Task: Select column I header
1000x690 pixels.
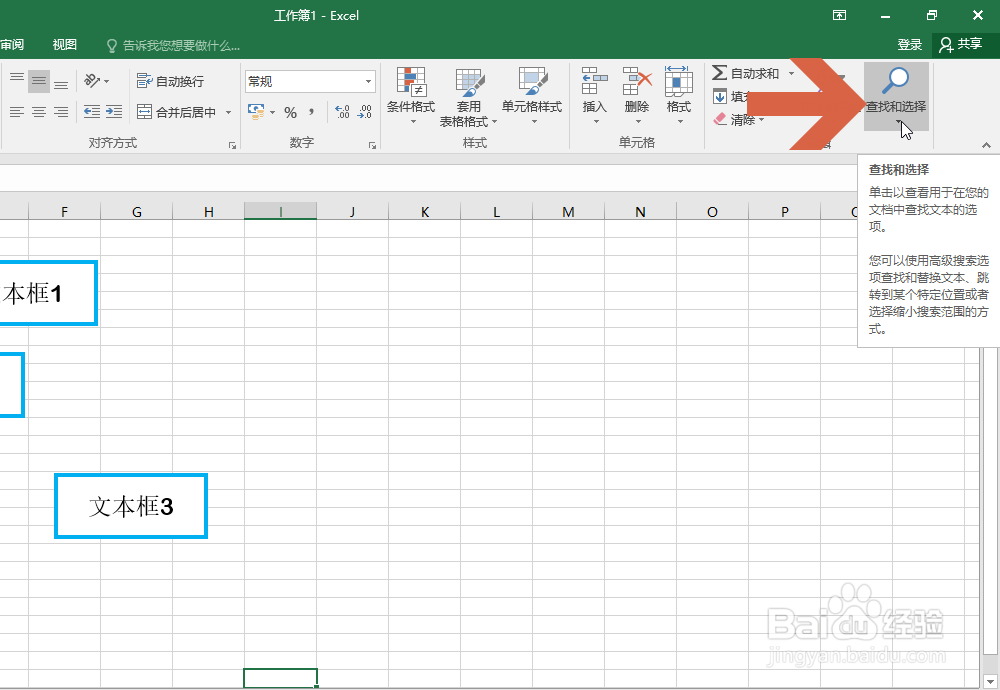Action: [x=281, y=212]
